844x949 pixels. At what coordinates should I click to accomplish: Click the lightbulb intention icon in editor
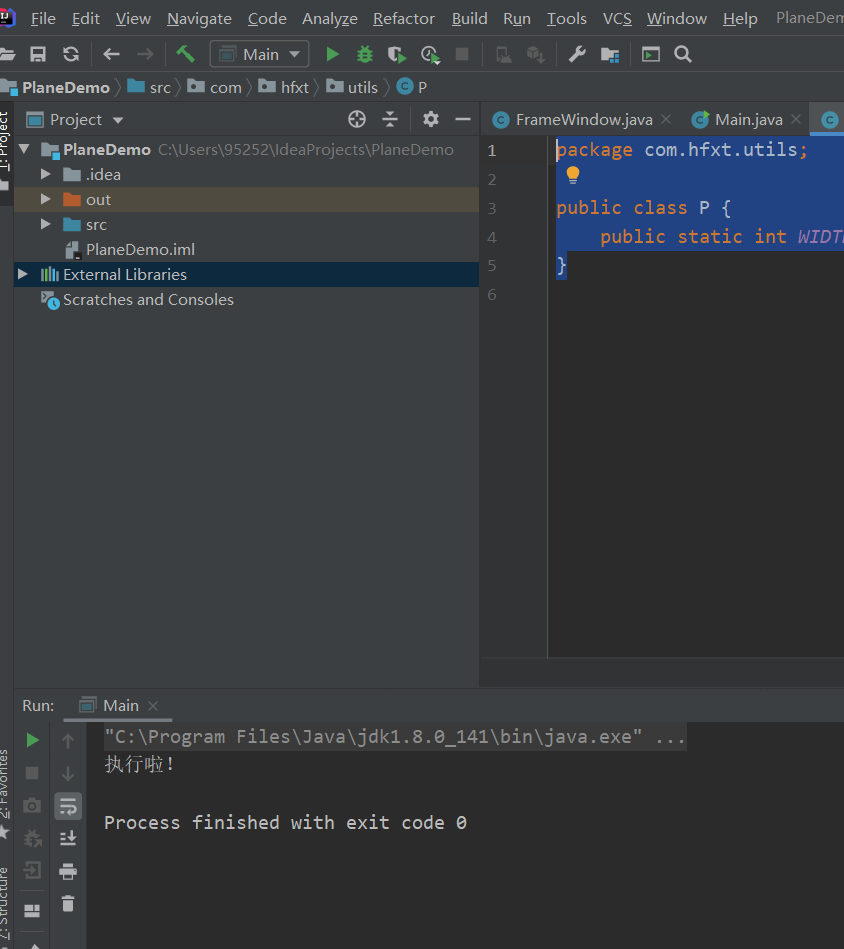(572, 175)
